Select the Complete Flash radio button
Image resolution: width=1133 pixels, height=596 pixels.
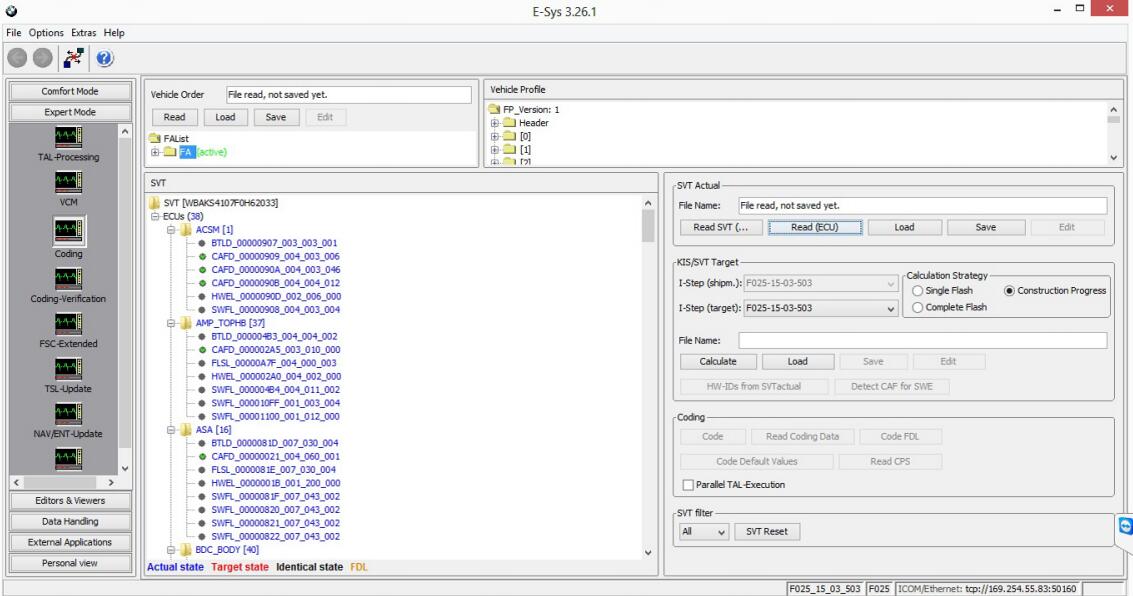(x=917, y=307)
